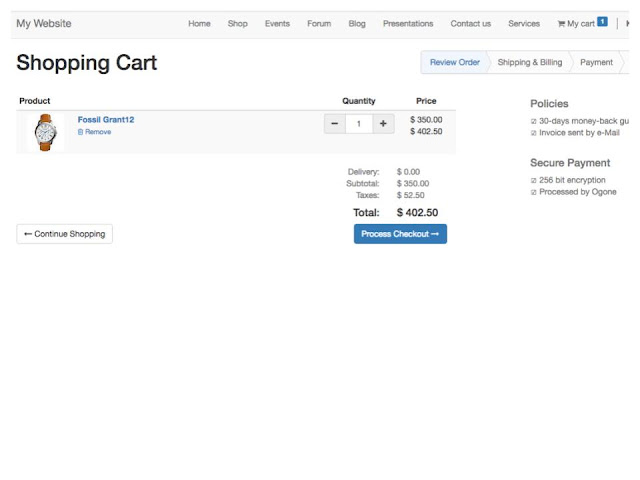Click the minus quantity button
This screenshot has width=640, height=480.
pyautogui.click(x=334, y=124)
